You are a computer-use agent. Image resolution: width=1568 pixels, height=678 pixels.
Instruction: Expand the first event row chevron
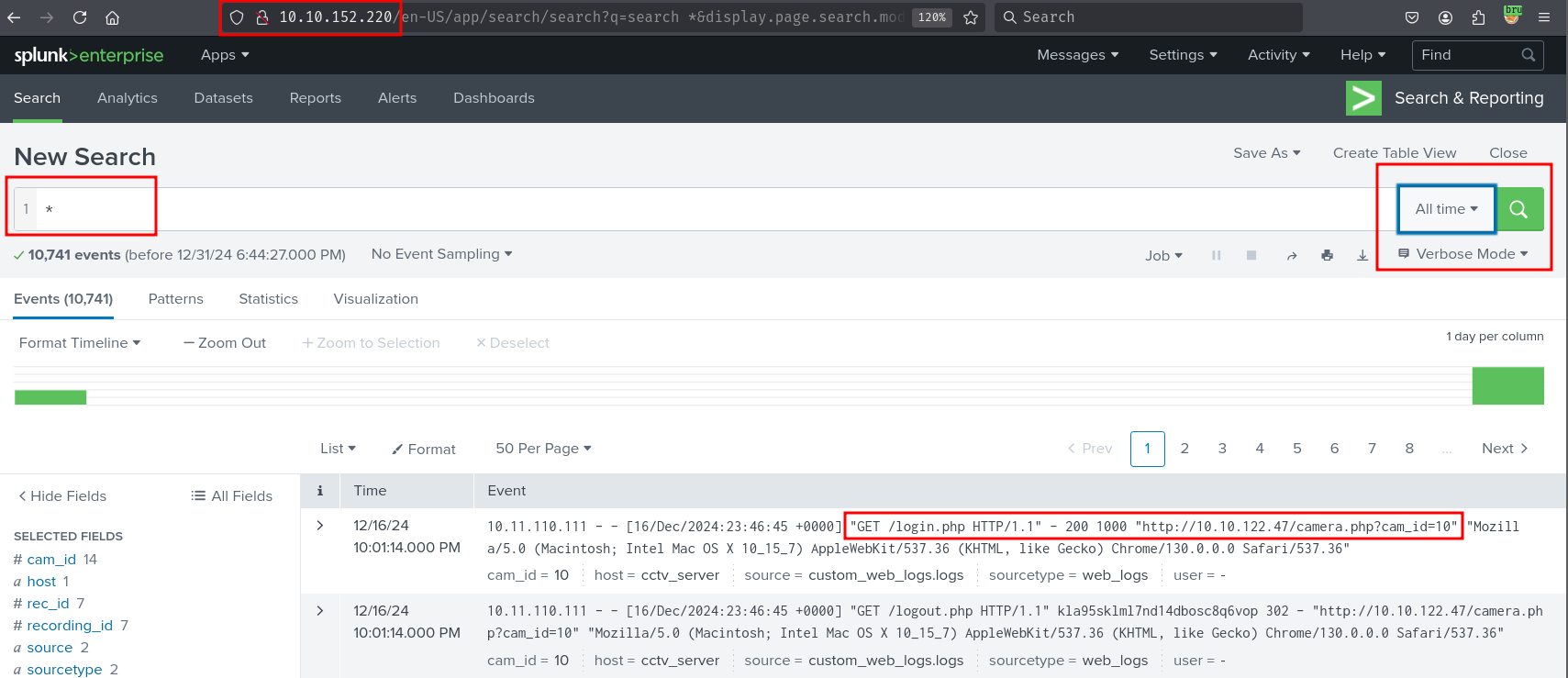click(320, 526)
